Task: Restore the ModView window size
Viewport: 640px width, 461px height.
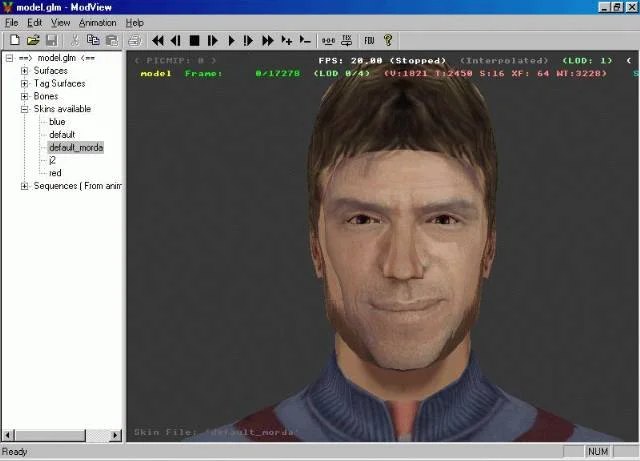Action: point(617,7)
